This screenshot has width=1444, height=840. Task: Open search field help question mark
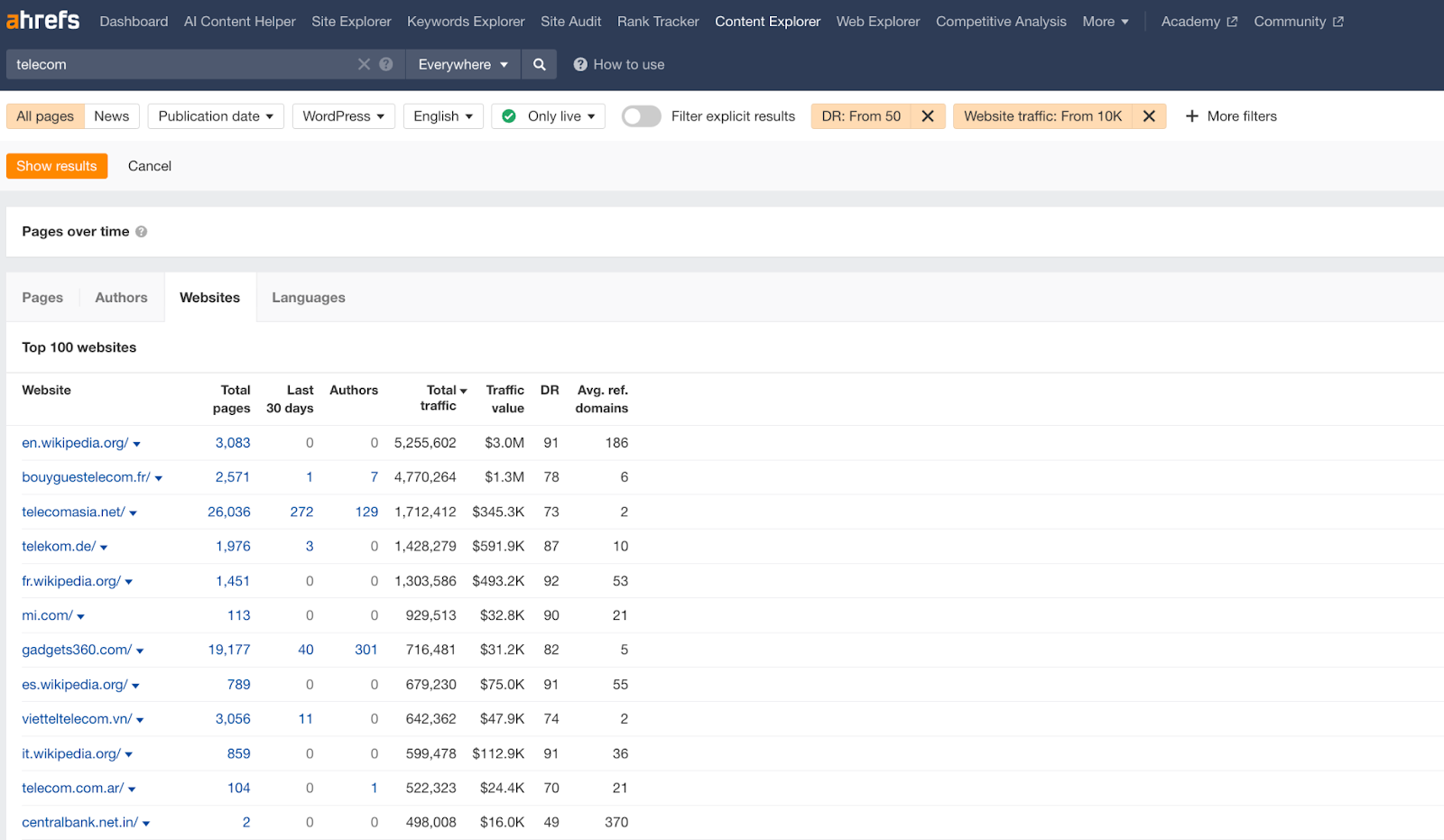pyautogui.click(x=386, y=64)
